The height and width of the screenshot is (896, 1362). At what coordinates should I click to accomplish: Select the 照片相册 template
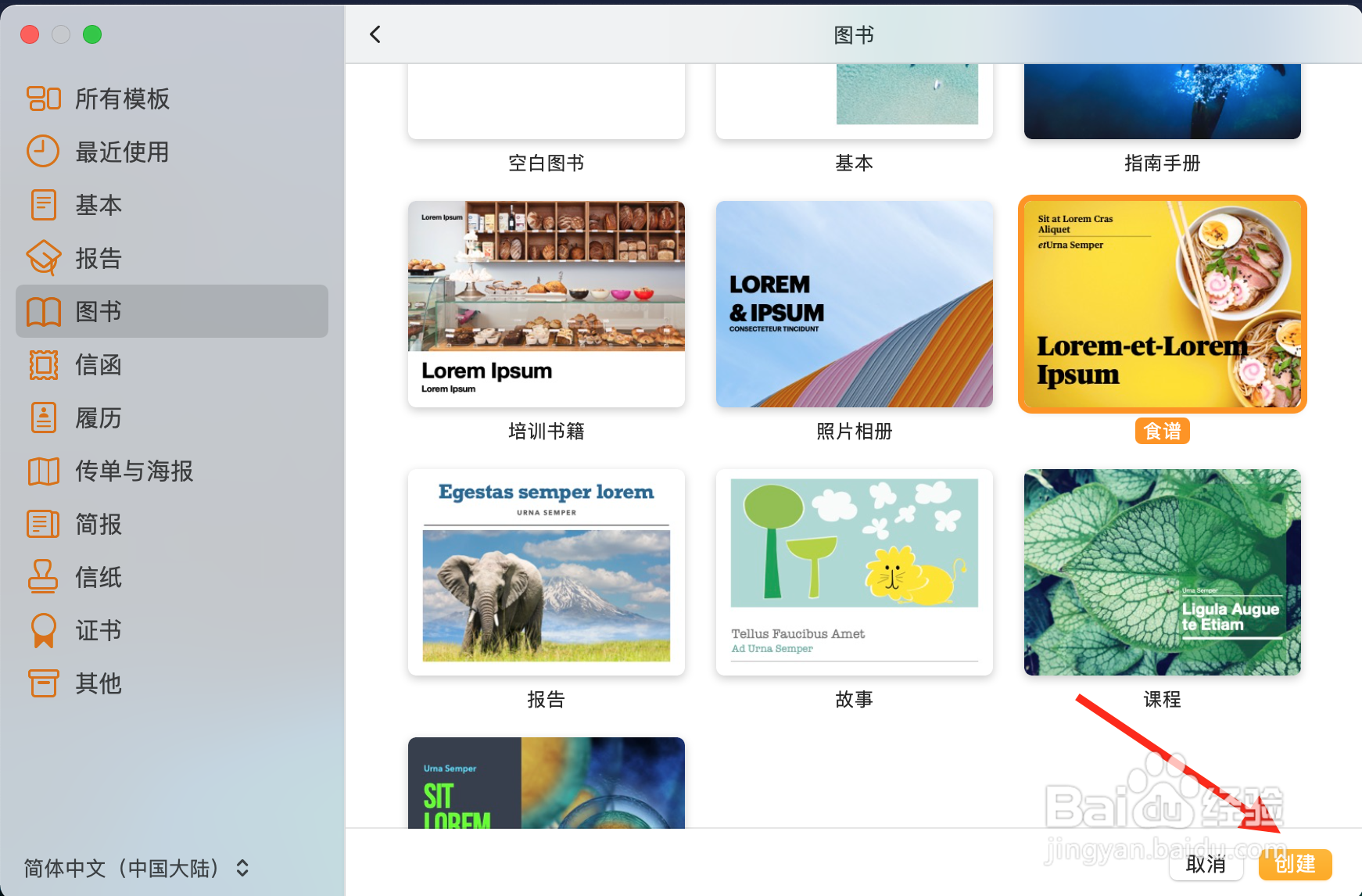click(x=853, y=304)
